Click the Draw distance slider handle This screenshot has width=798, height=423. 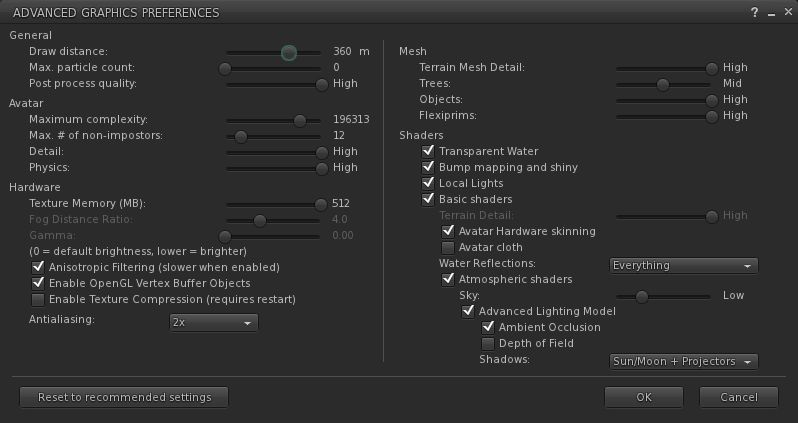(x=289, y=52)
